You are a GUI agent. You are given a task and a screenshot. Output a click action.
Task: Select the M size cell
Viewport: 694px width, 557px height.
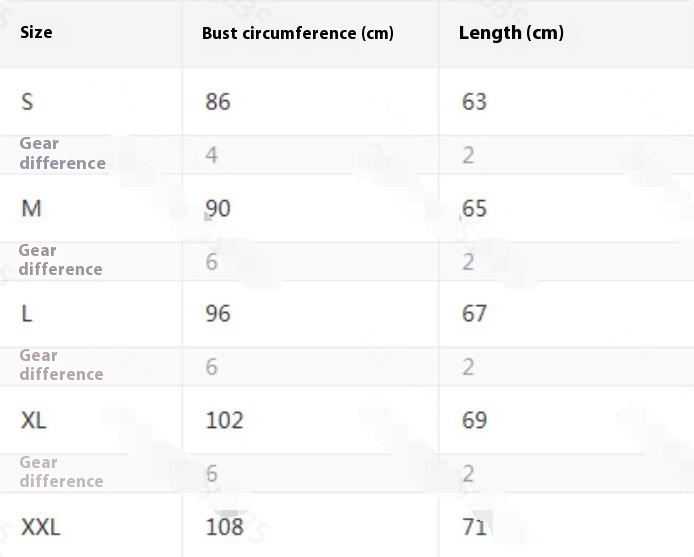(31, 208)
